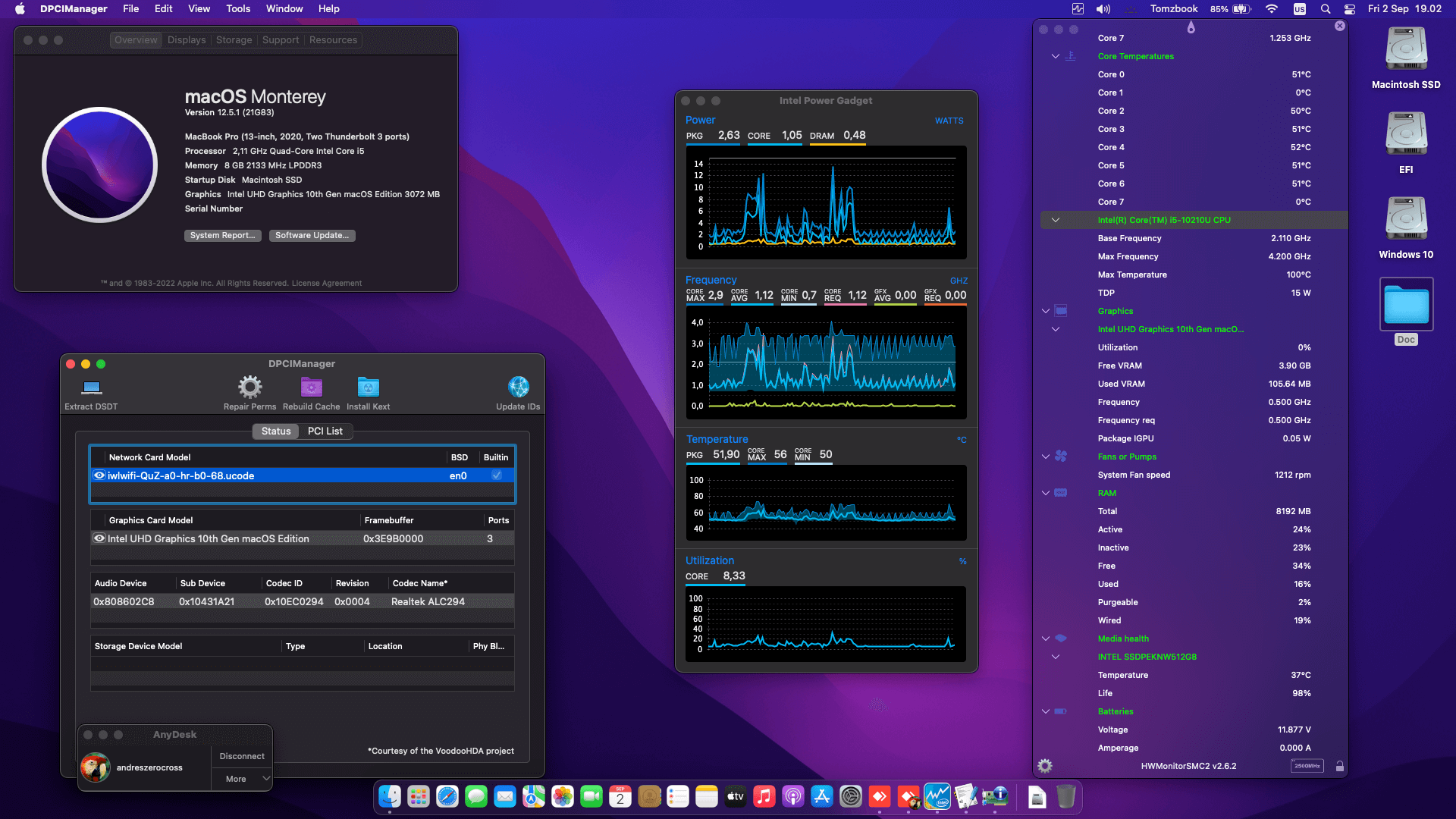Viewport: 1456px width, 819px height.
Task: Click the 2500MHz badge in HWMonitorSMC2
Action: pos(1307,766)
